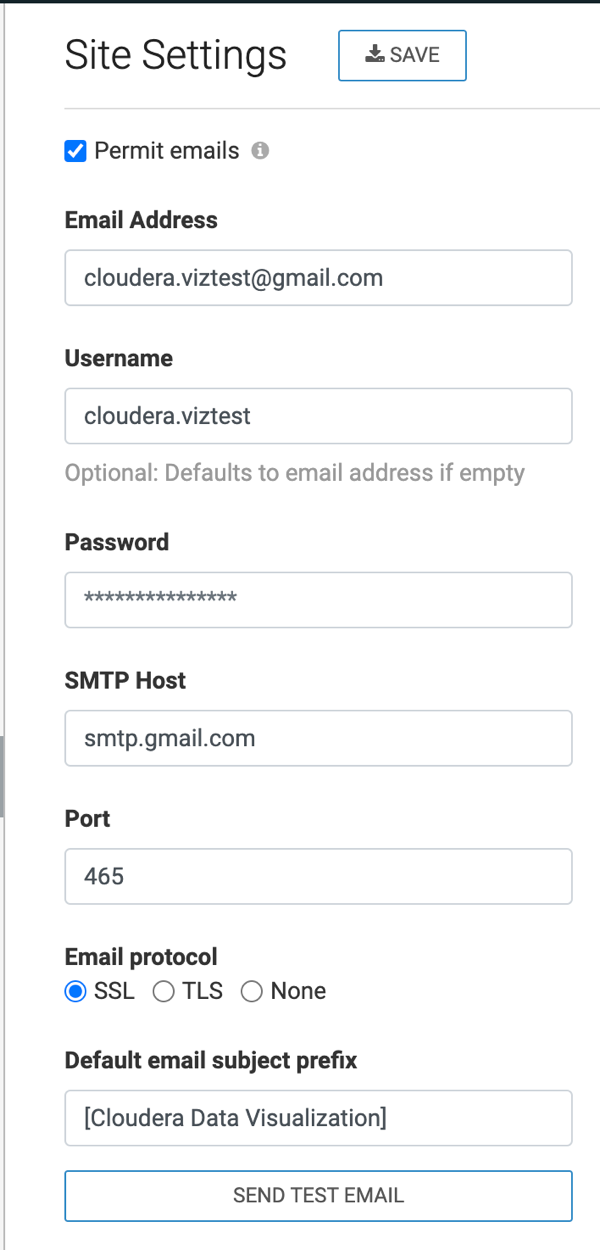Click the Email protocol label
Viewport: 600px width, 1250px height.
(x=141, y=957)
